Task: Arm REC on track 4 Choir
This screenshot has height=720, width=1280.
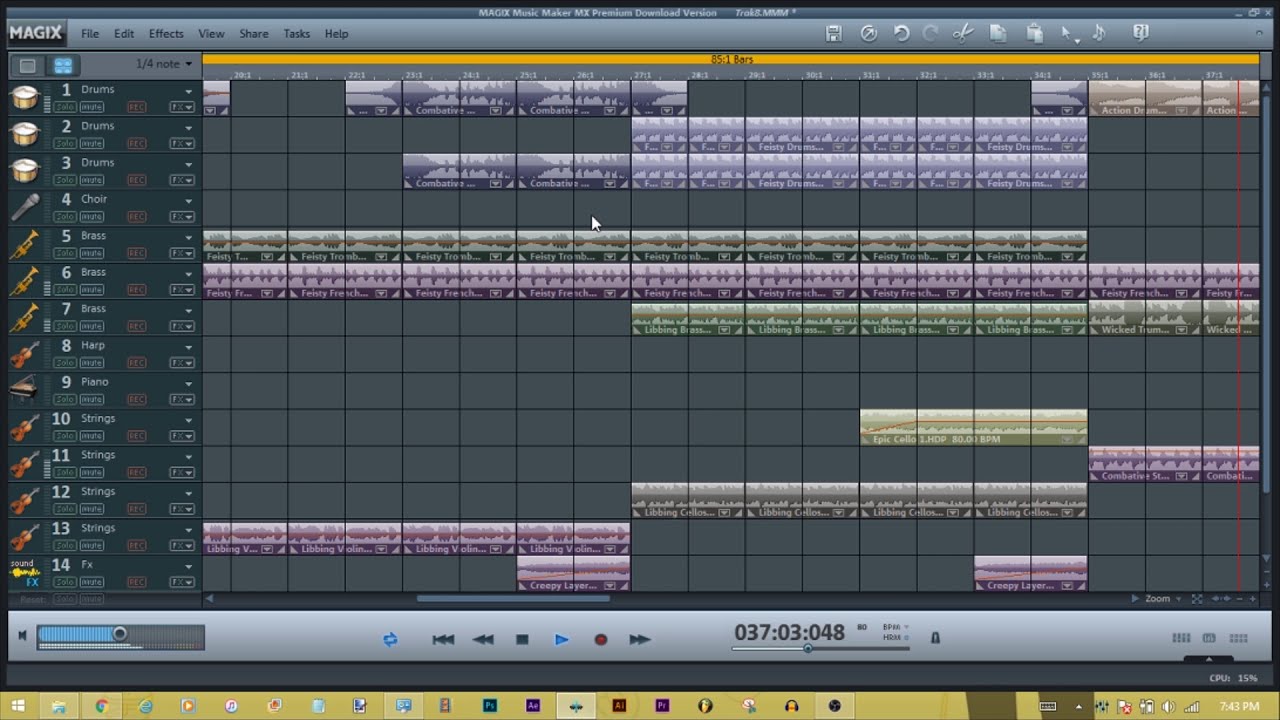Action: point(137,216)
